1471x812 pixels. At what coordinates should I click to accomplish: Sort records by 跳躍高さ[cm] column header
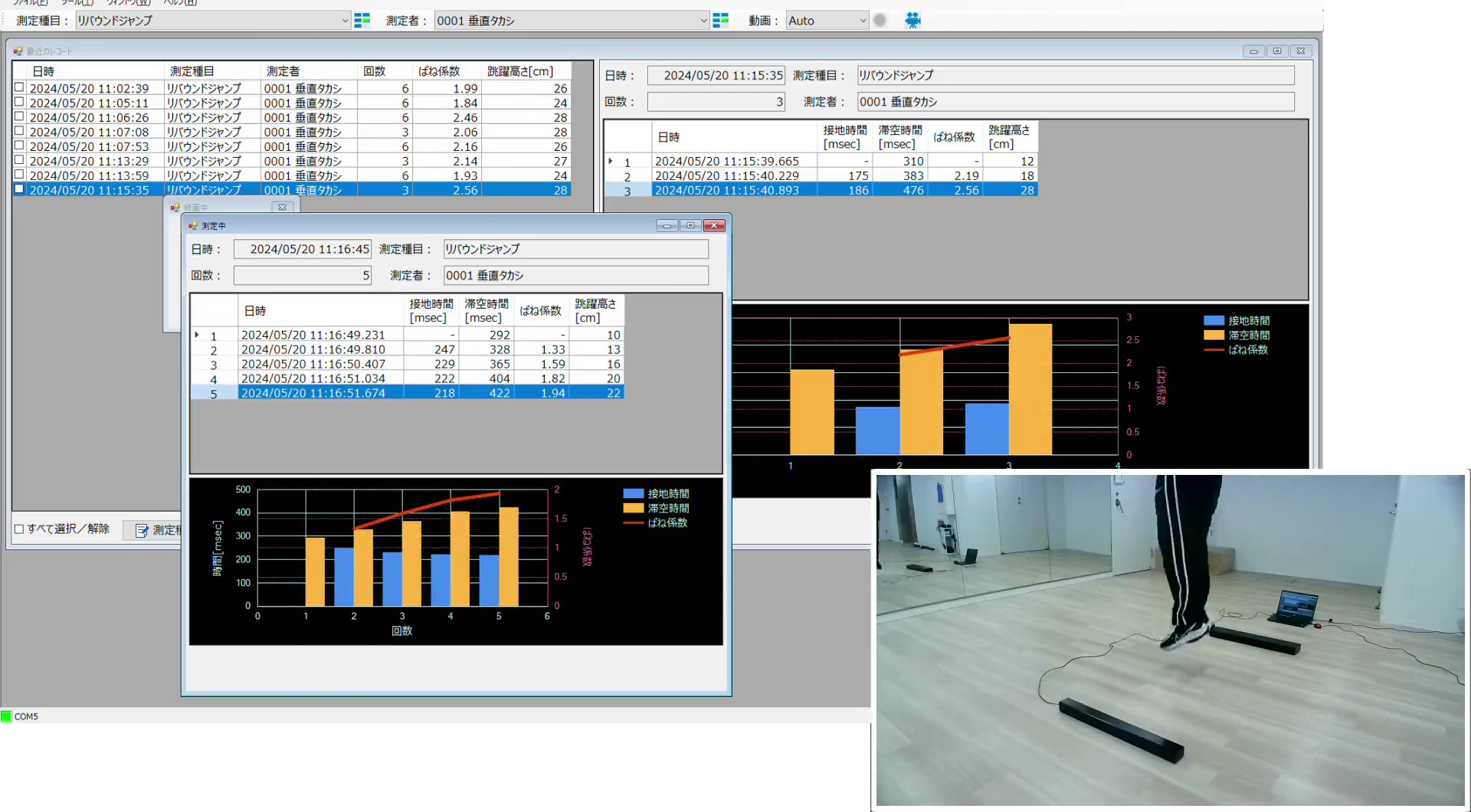[520, 71]
